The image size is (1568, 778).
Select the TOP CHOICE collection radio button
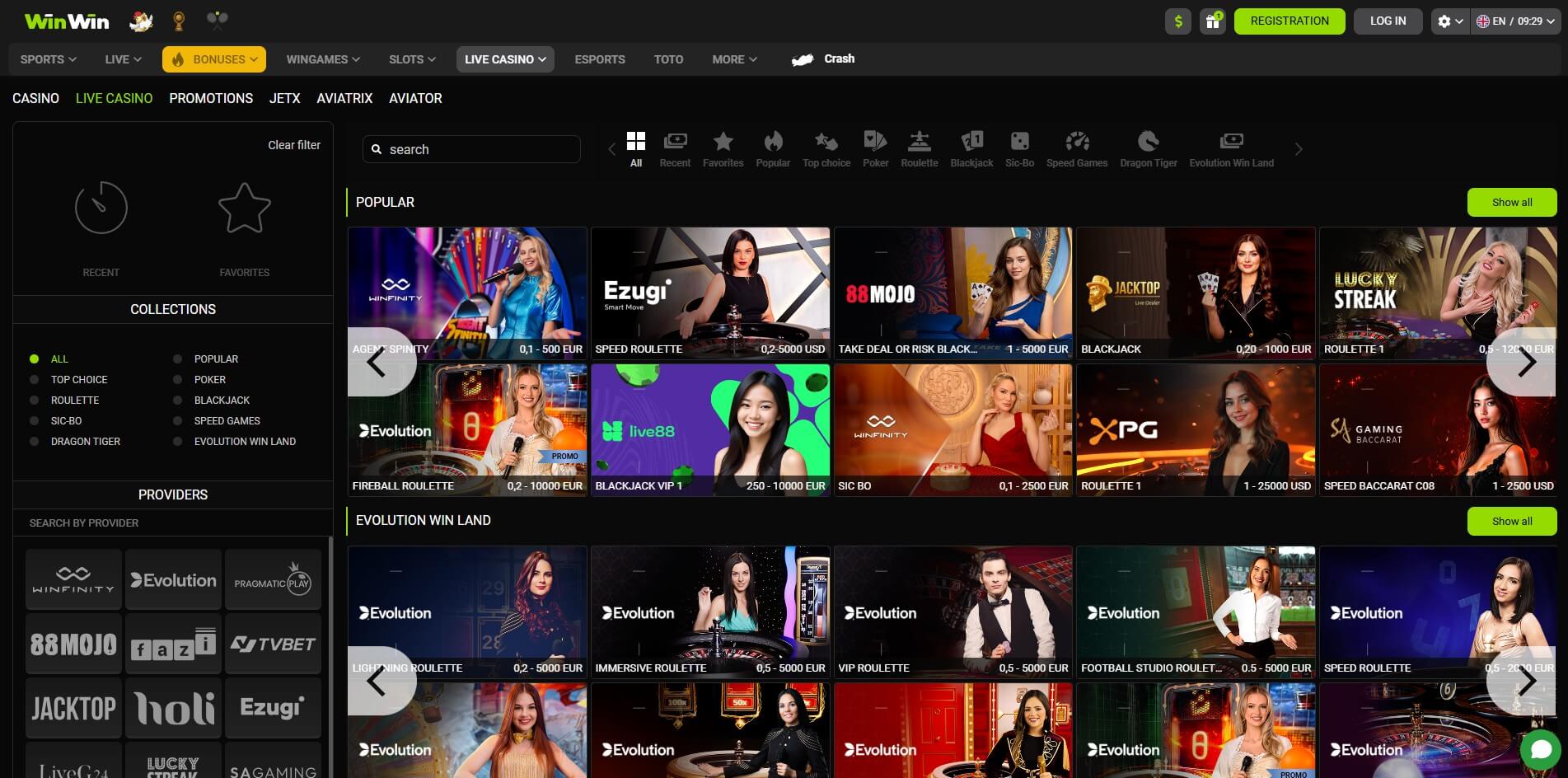click(34, 379)
